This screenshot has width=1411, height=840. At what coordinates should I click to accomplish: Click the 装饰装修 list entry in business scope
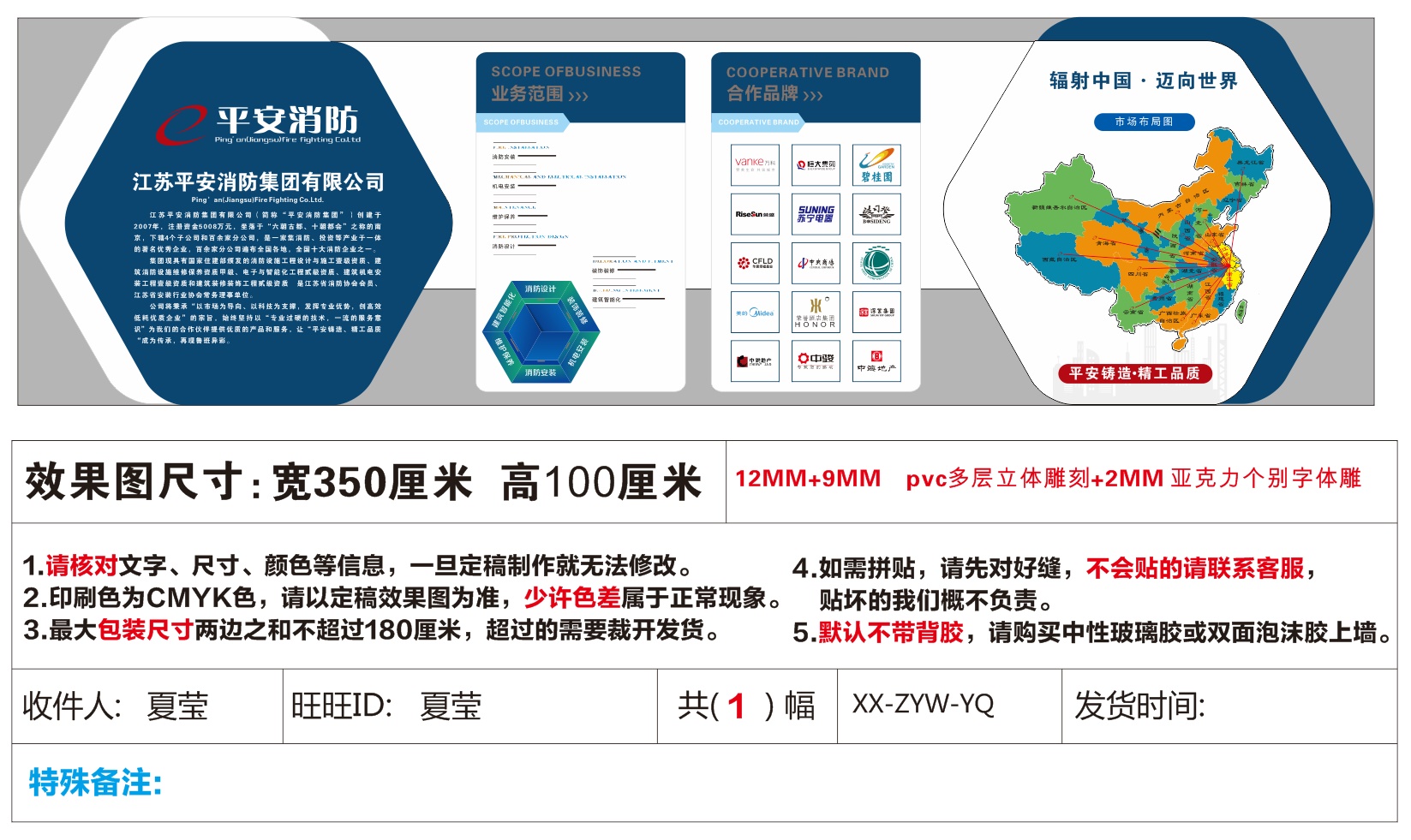[x=603, y=271]
